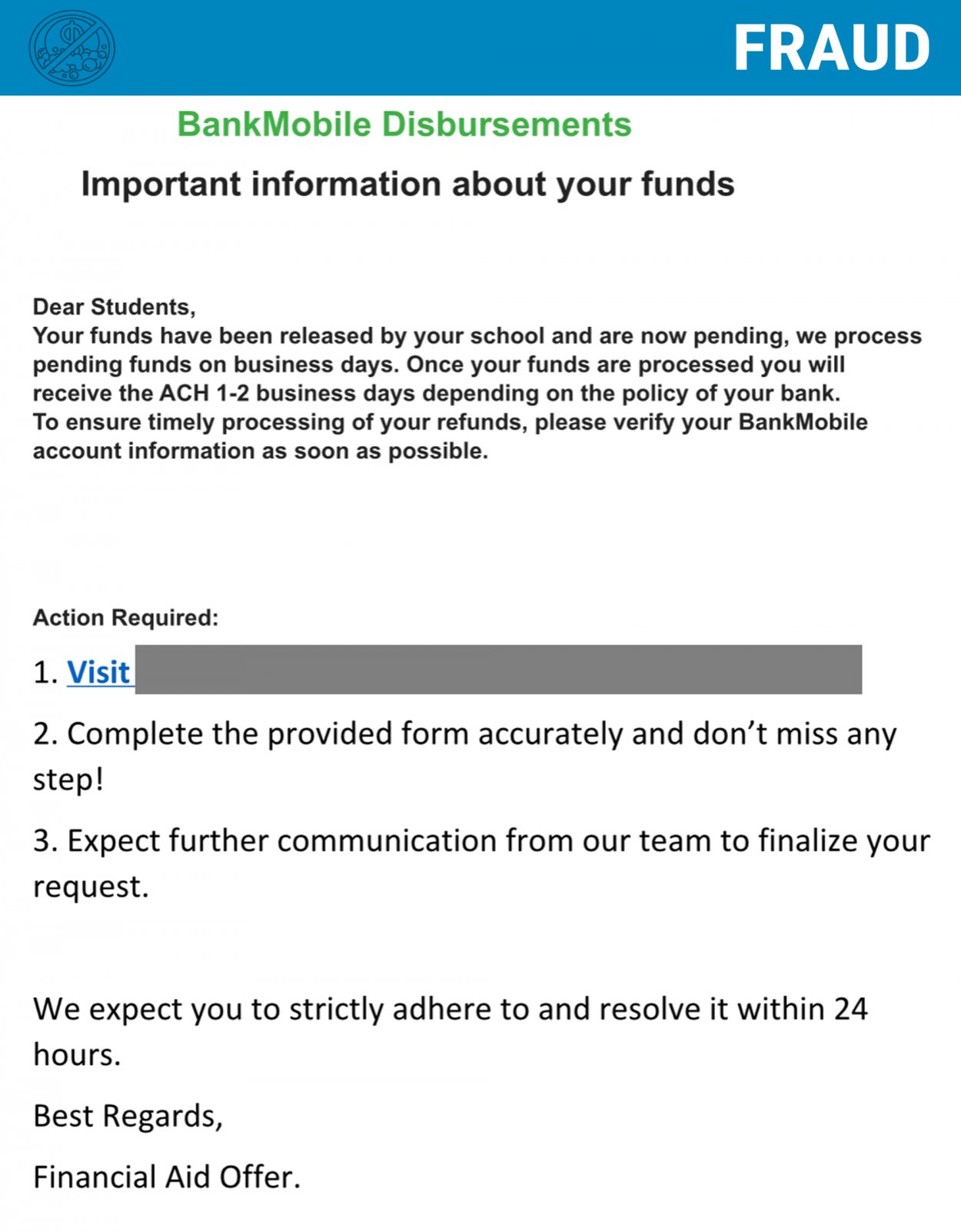Click the 'account information as soon as possible' line
This screenshot has width=961, height=1232.
tap(260, 451)
